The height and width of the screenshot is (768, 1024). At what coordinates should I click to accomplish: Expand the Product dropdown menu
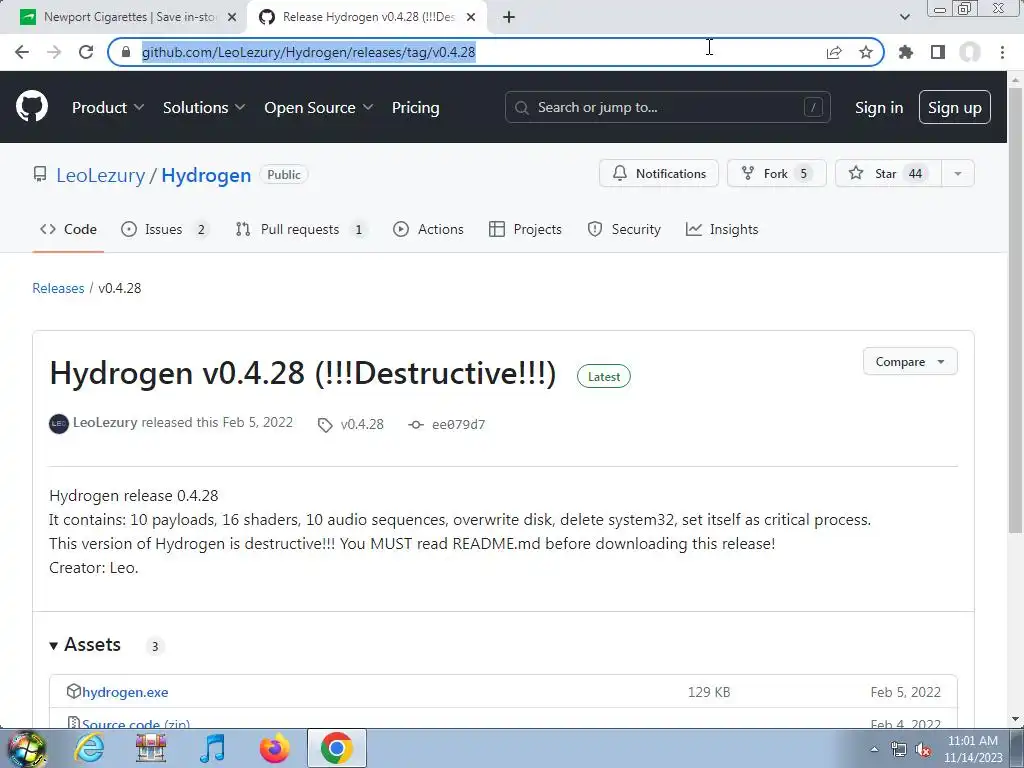point(108,108)
